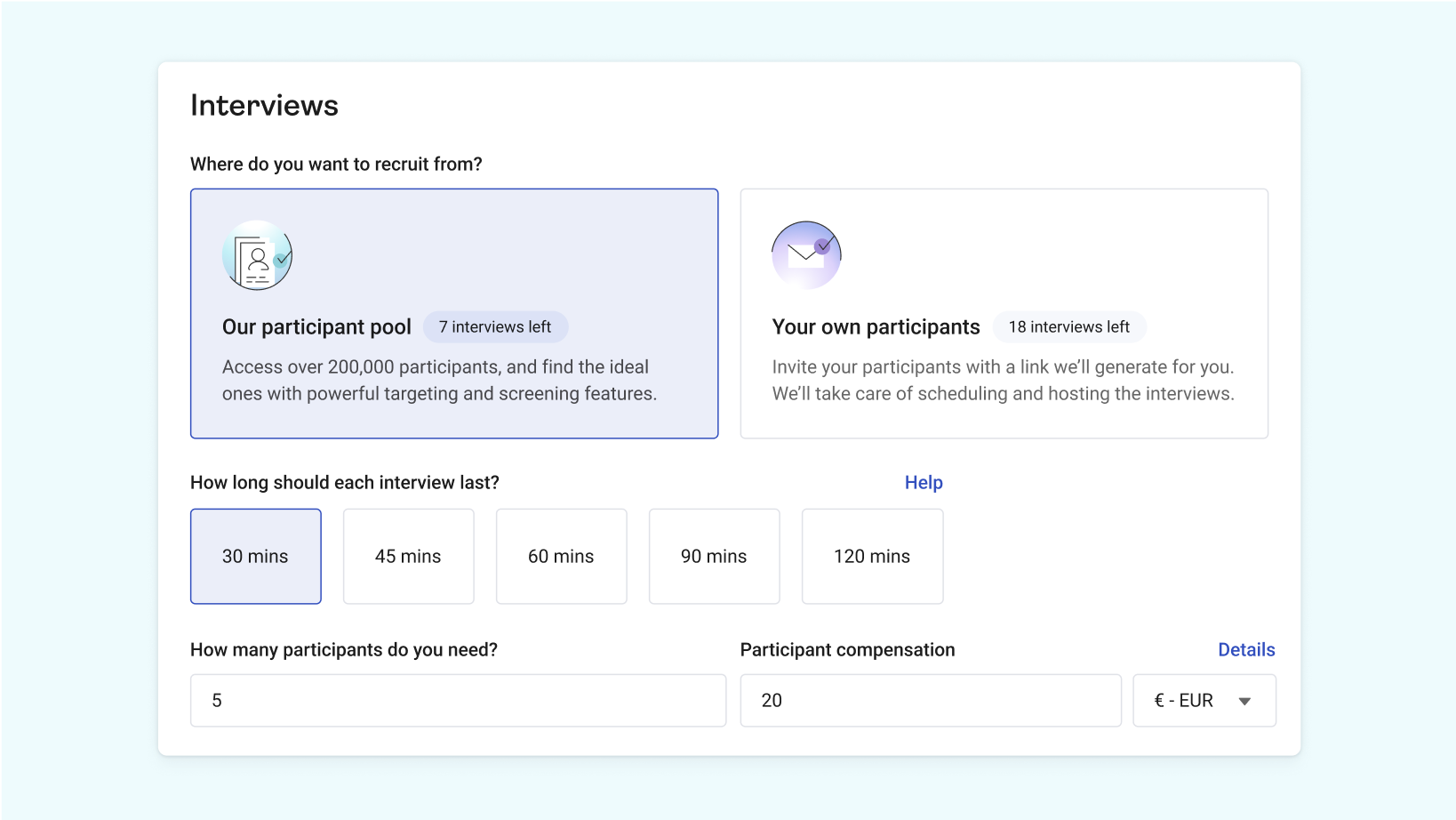Viewport: 1456px width, 820px height.
Task: Click the "Interviews" page heading
Action: [x=264, y=106]
